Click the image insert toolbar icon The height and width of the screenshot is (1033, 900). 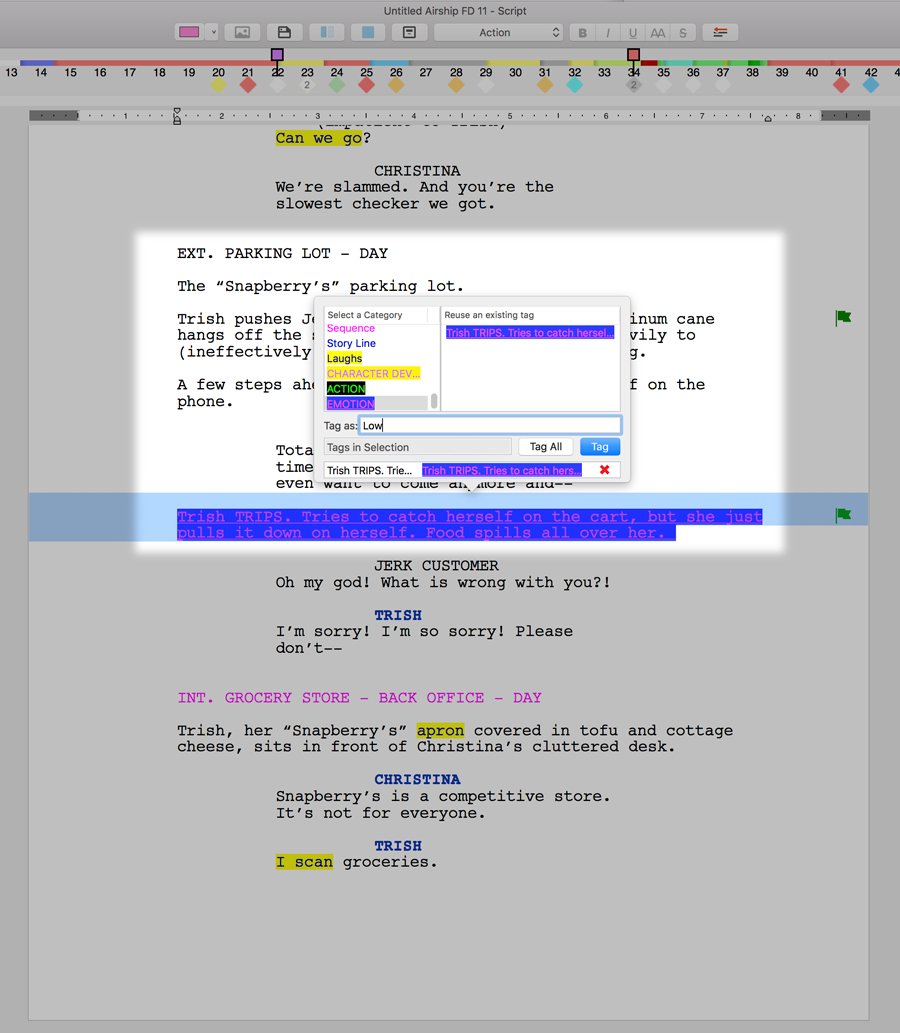pyautogui.click(x=242, y=32)
